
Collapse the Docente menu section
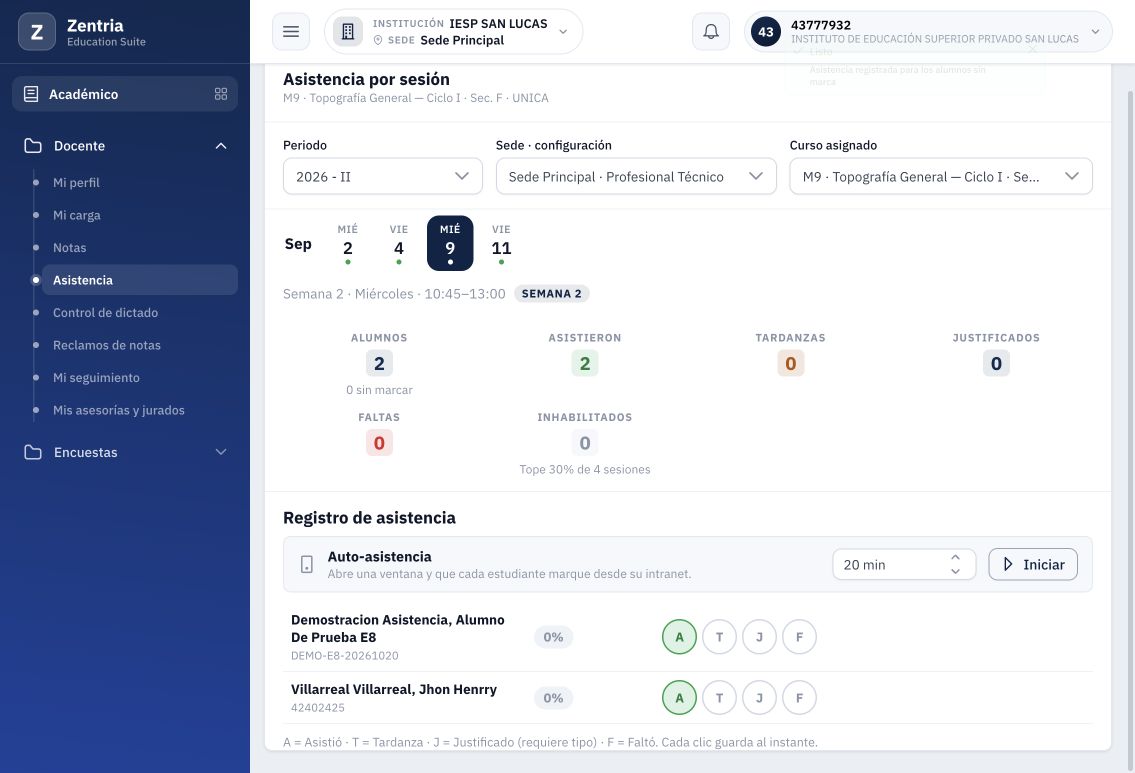click(x=125, y=145)
